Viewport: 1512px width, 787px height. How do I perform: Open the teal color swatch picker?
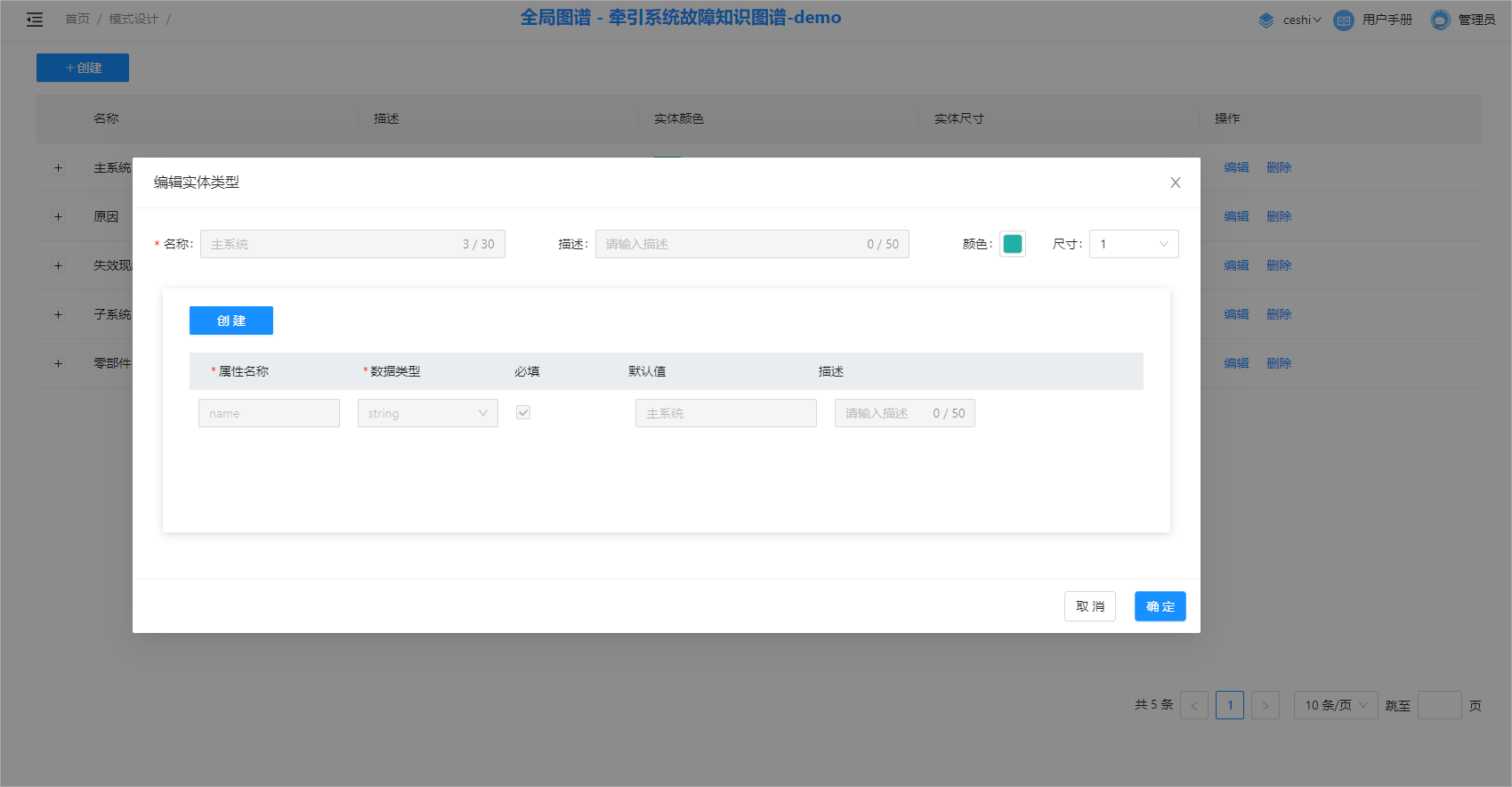[x=1012, y=244]
